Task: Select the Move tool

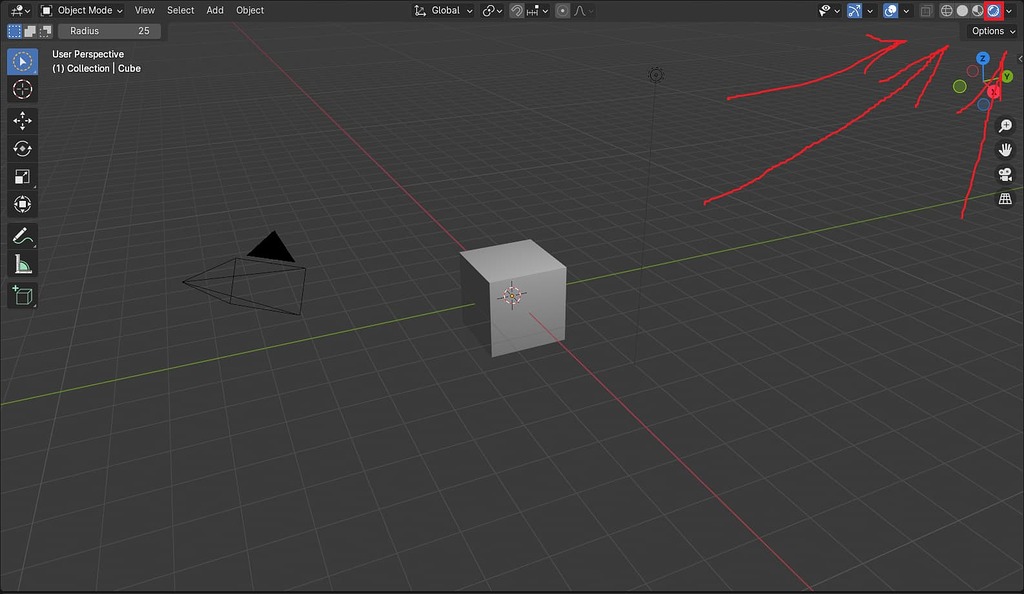Action: (x=22, y=120)
